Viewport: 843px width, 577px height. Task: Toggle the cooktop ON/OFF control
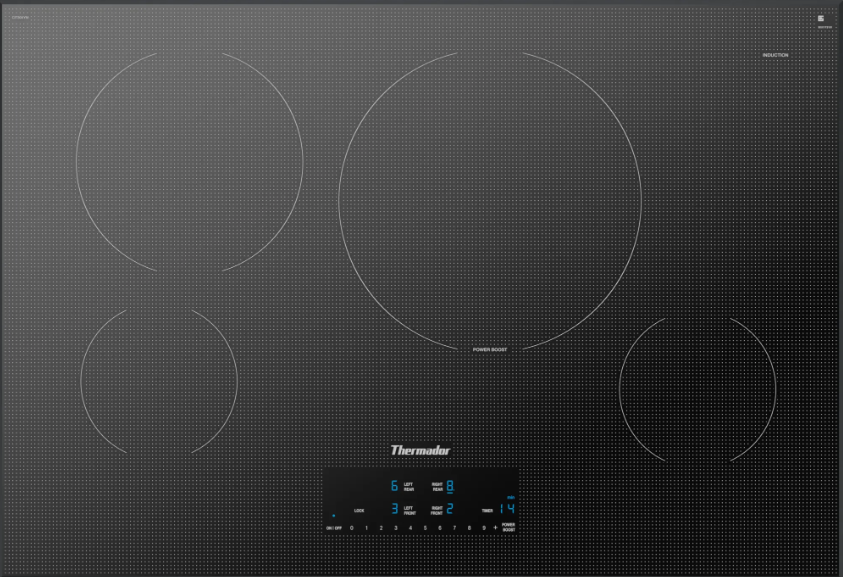(334, 527)
